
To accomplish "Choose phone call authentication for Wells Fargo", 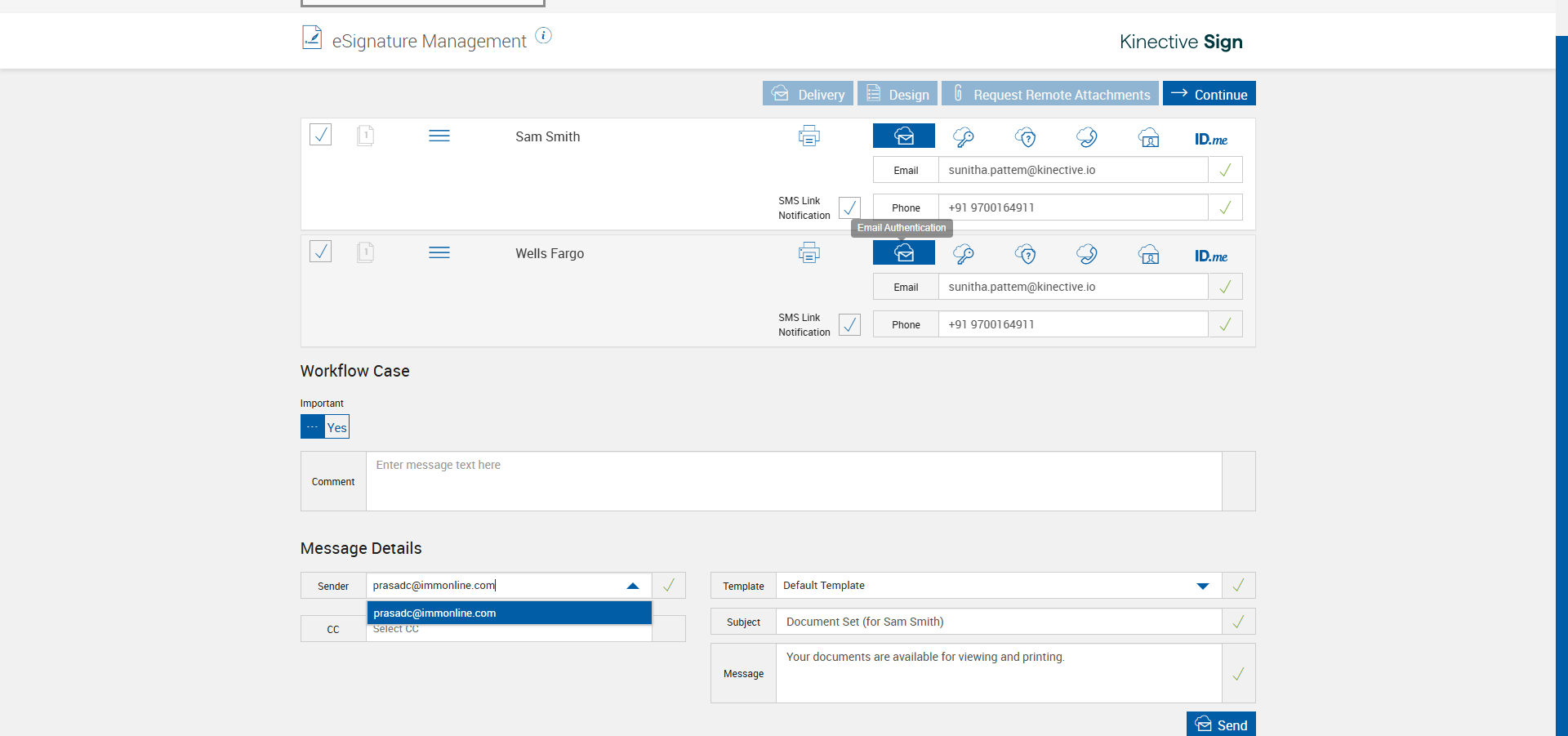I will click(x=1087, y=254).
